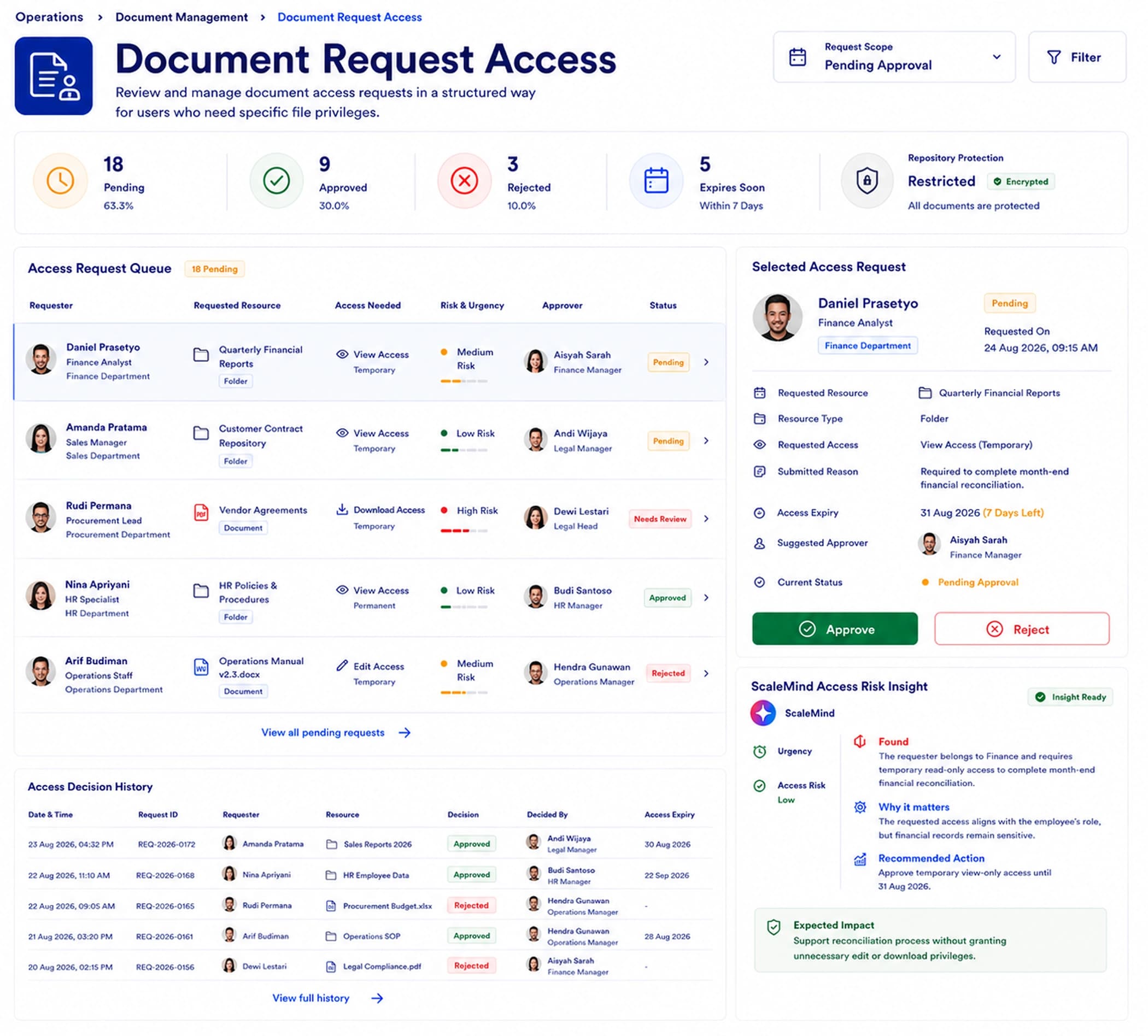1148x1036 pixels.
Task: Click the Suggested Approver person icon
Action: pyautogui.click(x=759, y=543)
